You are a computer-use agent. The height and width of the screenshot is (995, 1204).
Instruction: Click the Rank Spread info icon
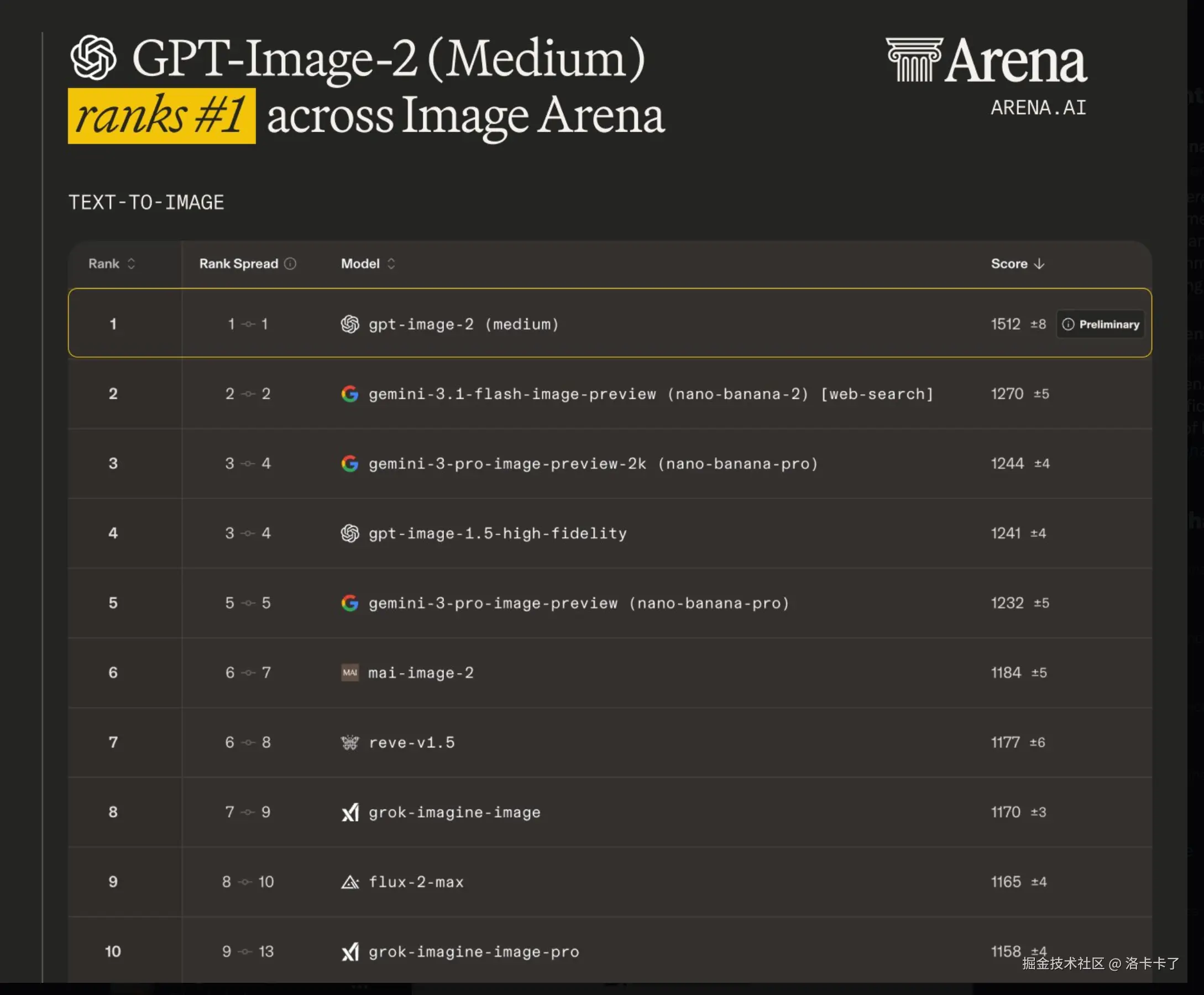click(x=291, y=264)
